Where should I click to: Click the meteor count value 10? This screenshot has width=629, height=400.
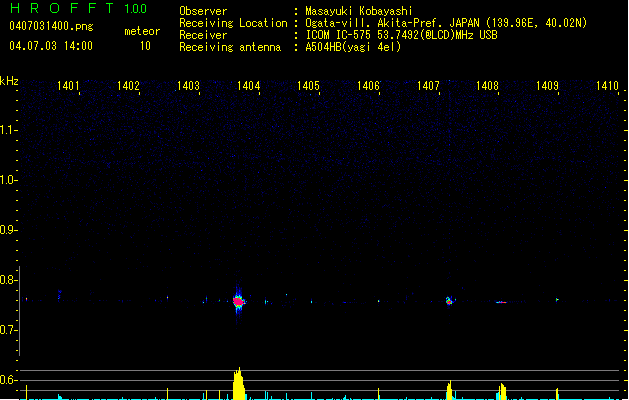145,46
